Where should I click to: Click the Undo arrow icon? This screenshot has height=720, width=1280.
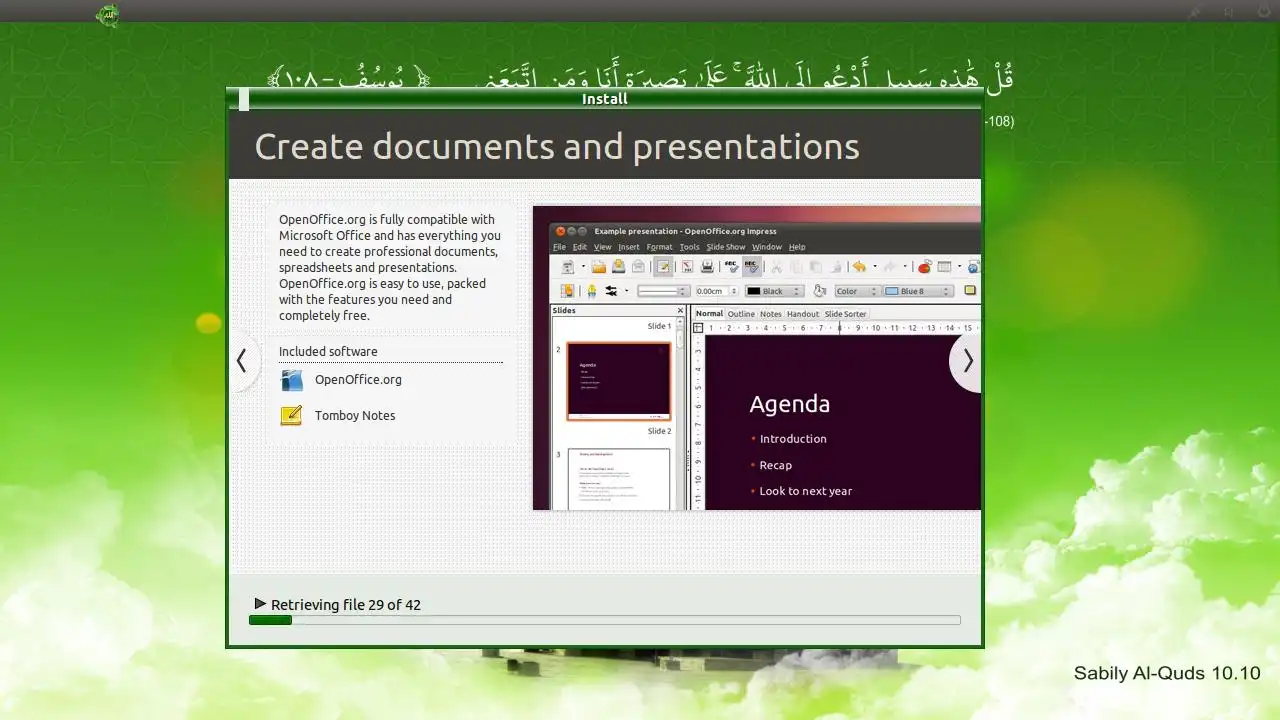tap(859, 267)
